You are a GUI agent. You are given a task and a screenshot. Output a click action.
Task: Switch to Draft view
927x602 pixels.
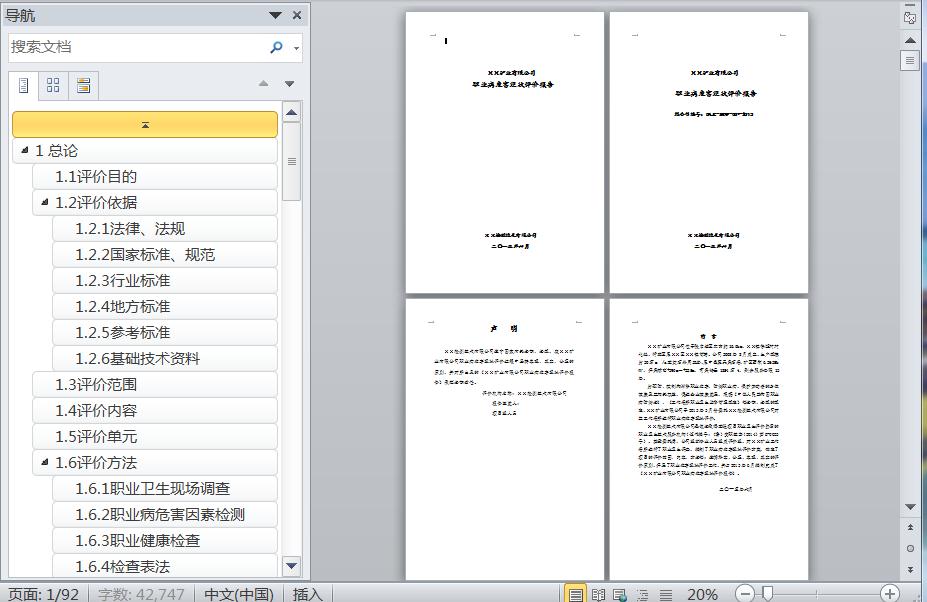click(x=666, y=593)
